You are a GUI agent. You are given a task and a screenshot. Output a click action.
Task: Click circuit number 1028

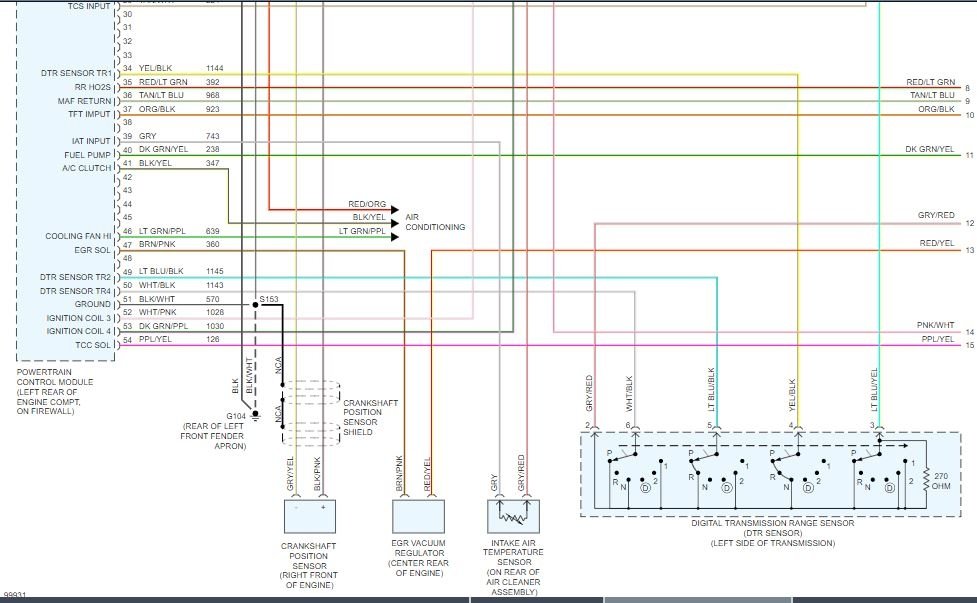(214, 312)
